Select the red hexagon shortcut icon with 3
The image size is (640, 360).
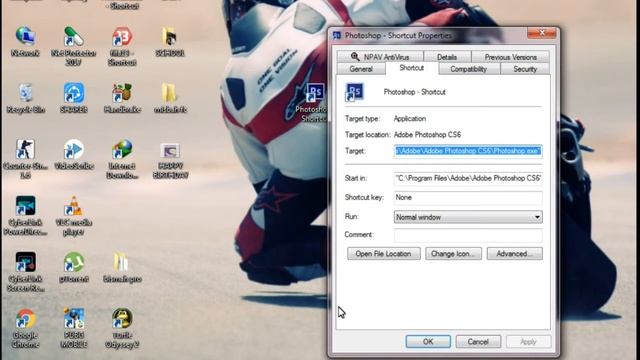pos(122,36)
